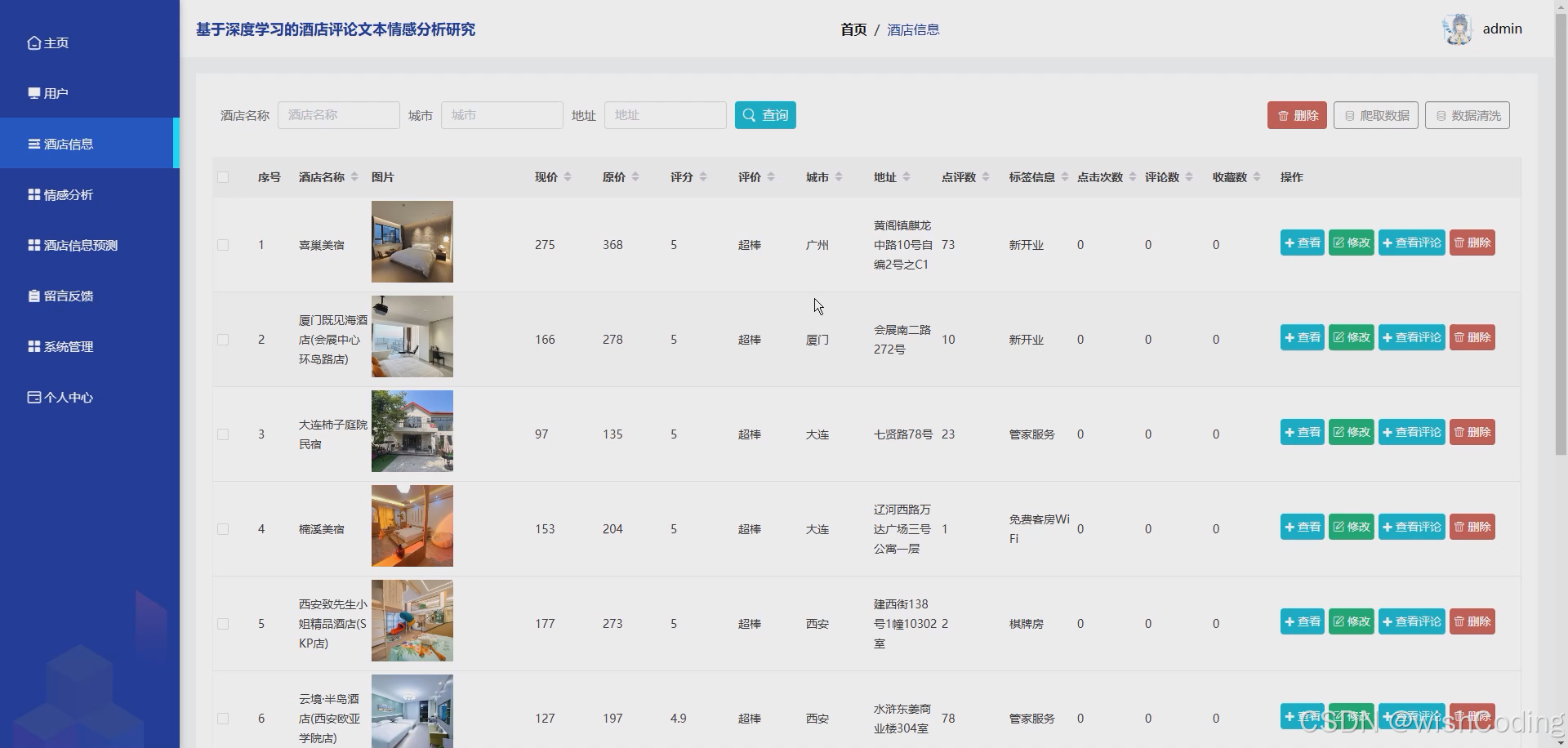This screenshot has height=748, width=1568.
Task: Check the checkbox for row 1 喜巢美宿
Action: click(x=223, y=245)
